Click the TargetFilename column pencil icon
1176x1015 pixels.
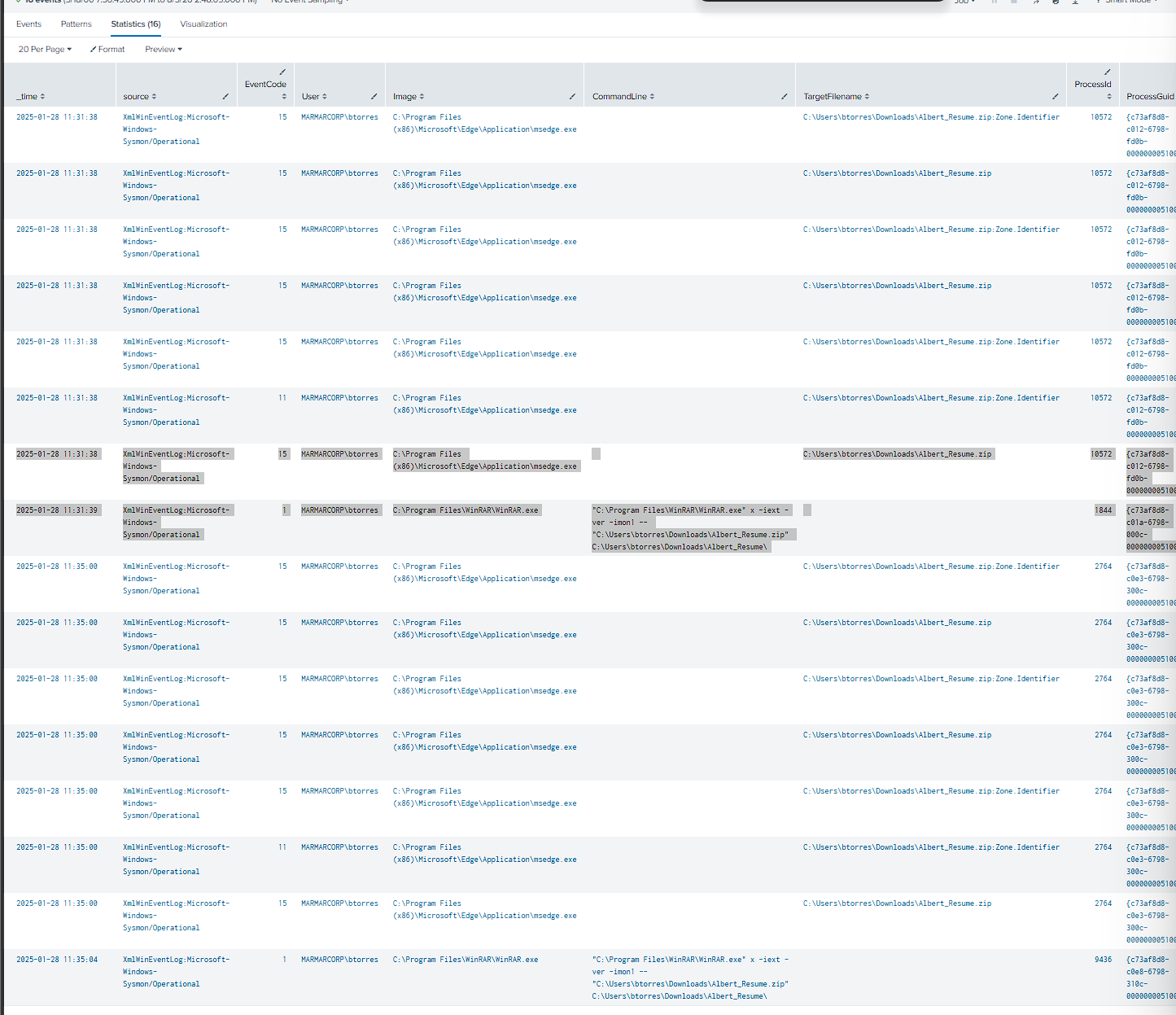1055,97
